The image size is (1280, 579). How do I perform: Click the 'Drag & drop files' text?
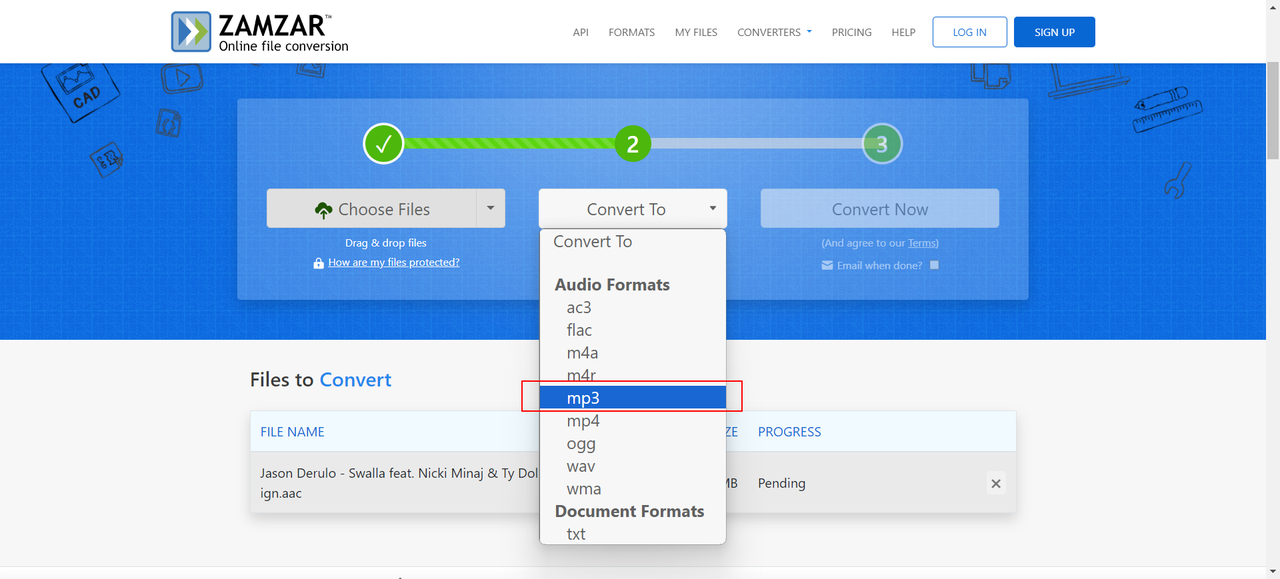coord(386,243)
